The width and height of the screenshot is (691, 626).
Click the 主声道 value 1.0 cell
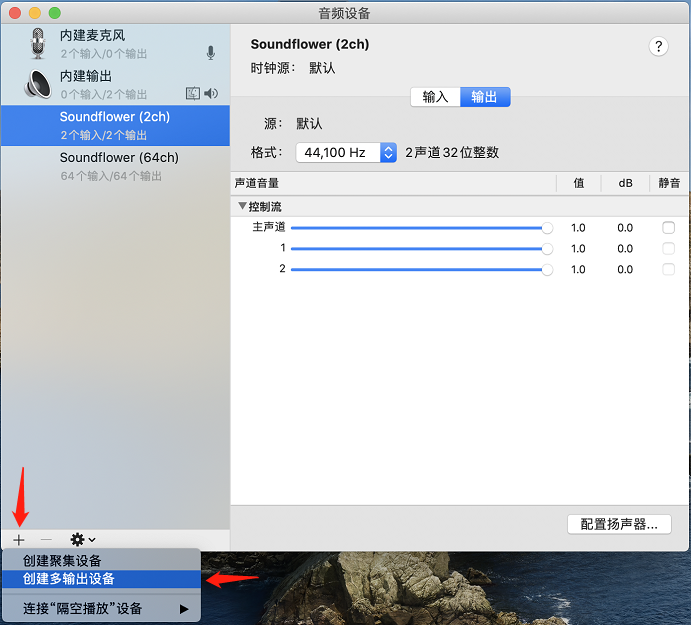[x=578, y=228]
